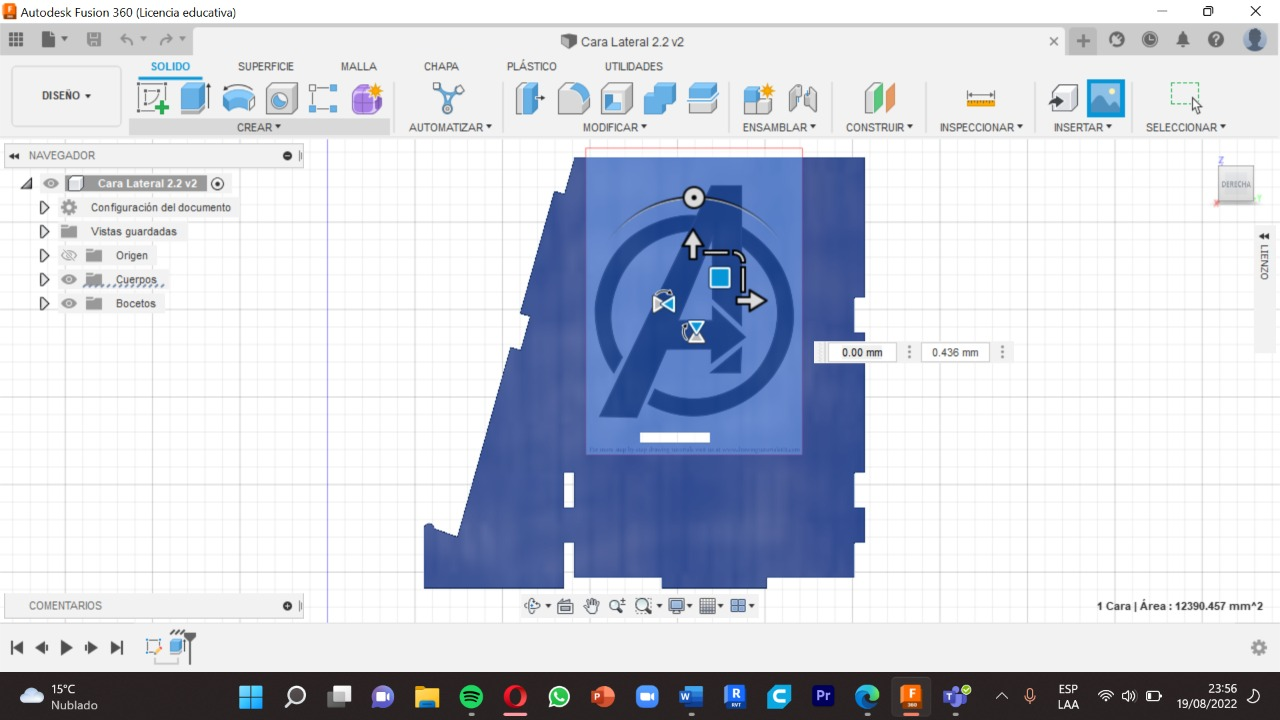The height and width of the screenshot is (720, 1280).
Task: Select the Create Sketch tool
Action: pyautogui.click(x=153, y=98)
